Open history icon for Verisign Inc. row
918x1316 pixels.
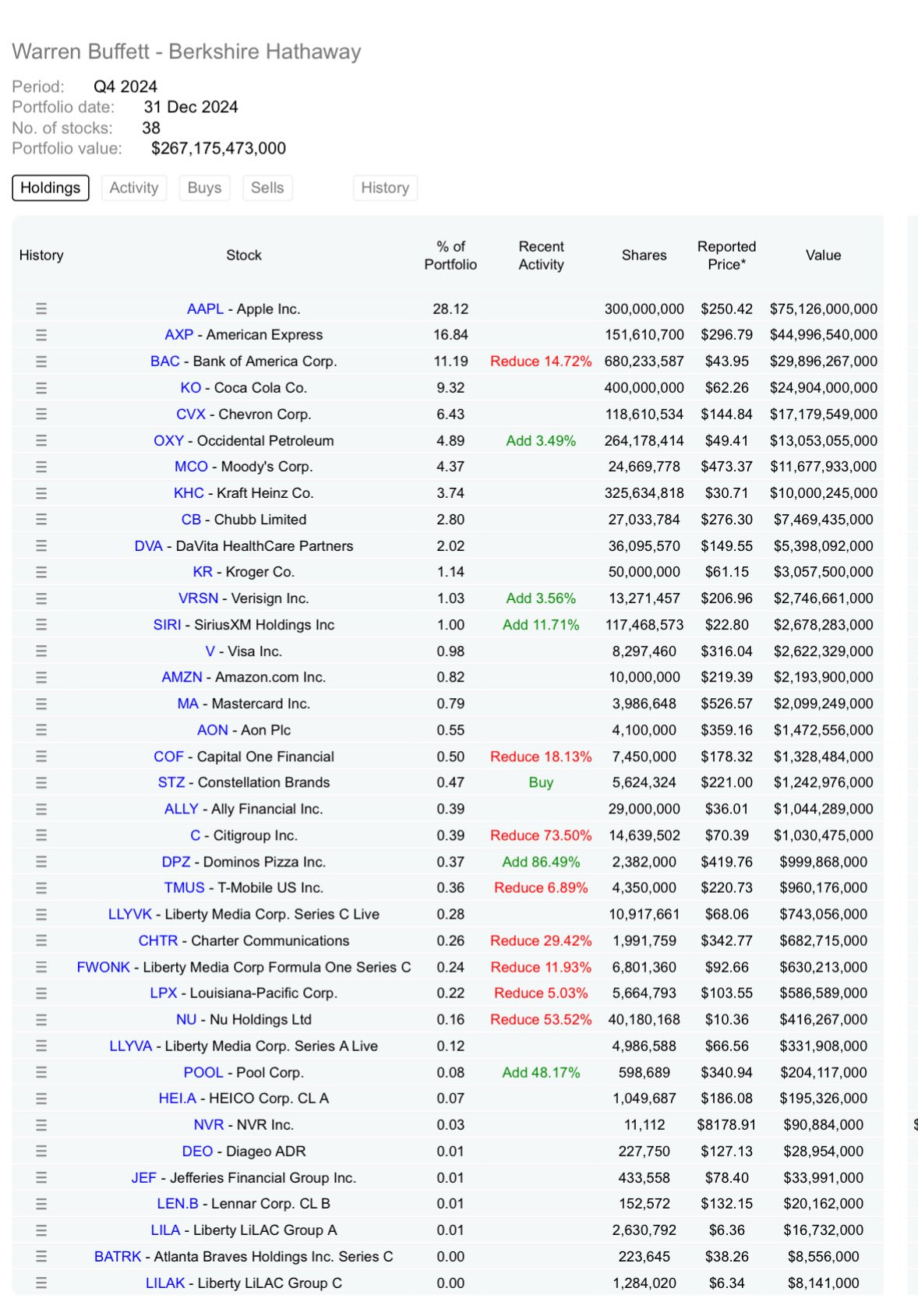pos(41,598)
